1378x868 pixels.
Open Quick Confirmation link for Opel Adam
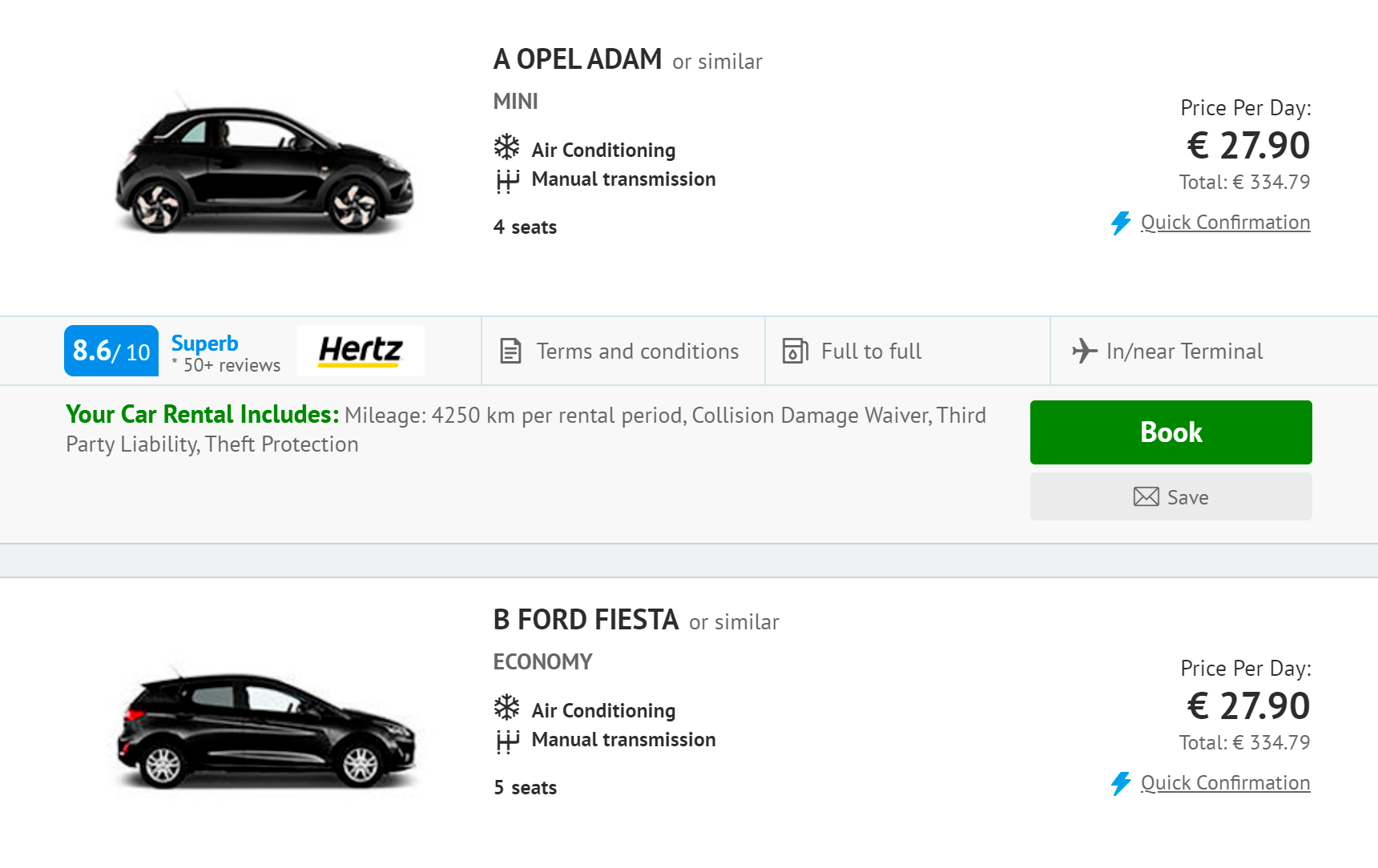[x=1225, y=223]
